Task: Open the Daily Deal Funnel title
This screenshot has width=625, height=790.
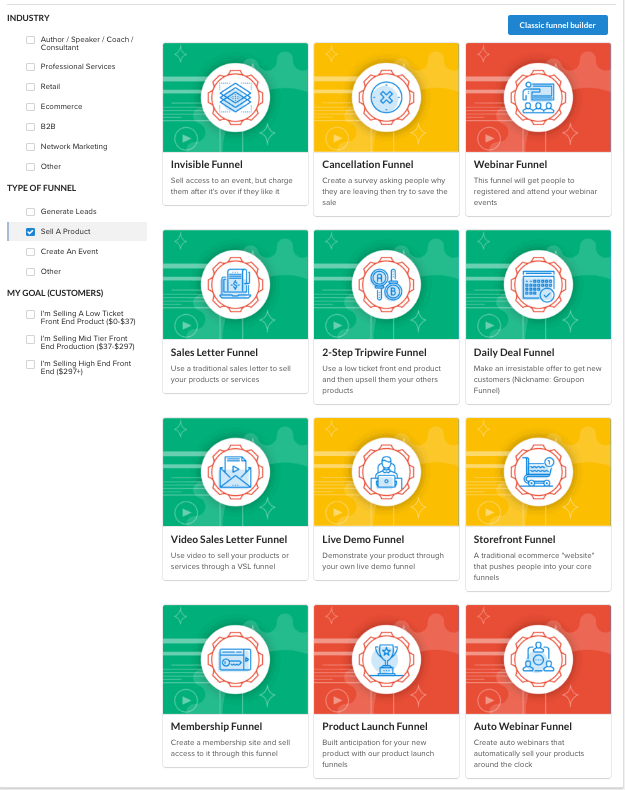Action: pos(514,353)
